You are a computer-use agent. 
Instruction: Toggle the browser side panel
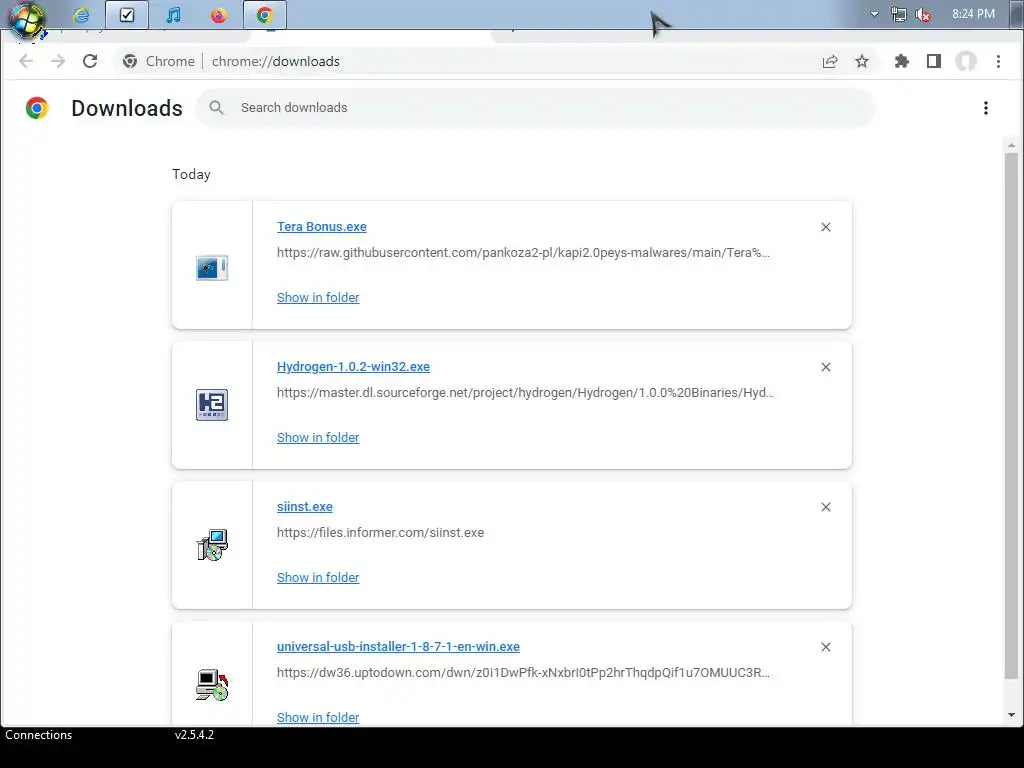(934, 61)
